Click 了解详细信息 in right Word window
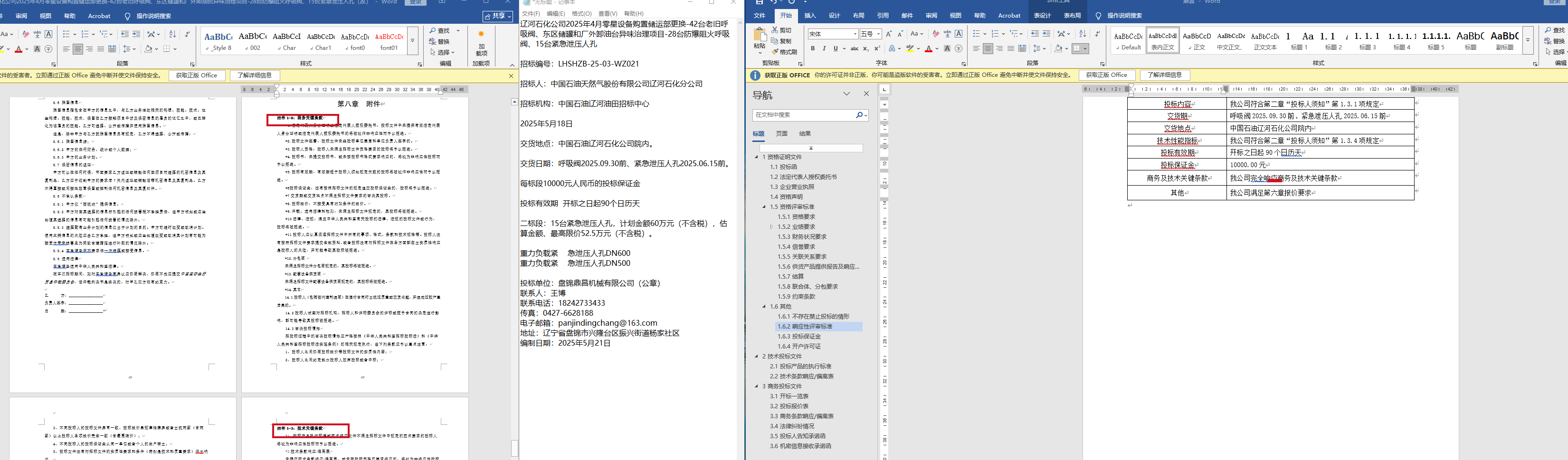 1164,75
